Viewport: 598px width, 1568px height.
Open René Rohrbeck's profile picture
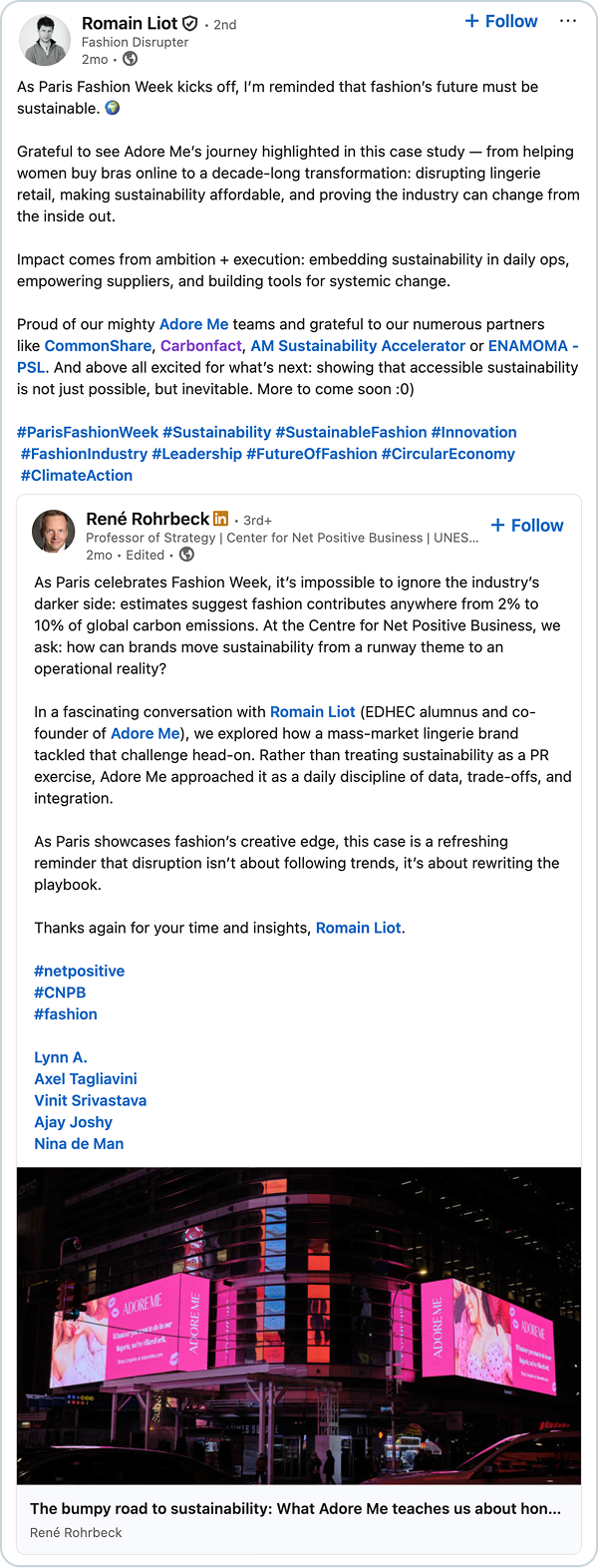click(54, 531)
